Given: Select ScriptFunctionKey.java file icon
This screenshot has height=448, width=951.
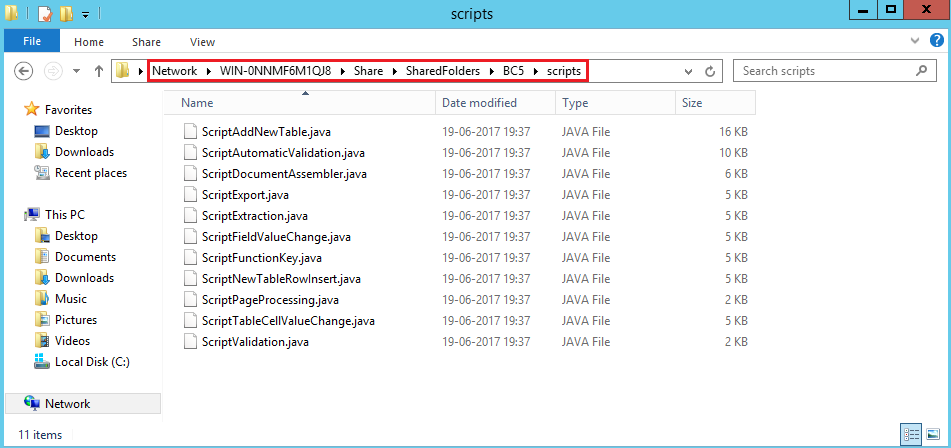Looking at the screenshot, I should (191, 258).
